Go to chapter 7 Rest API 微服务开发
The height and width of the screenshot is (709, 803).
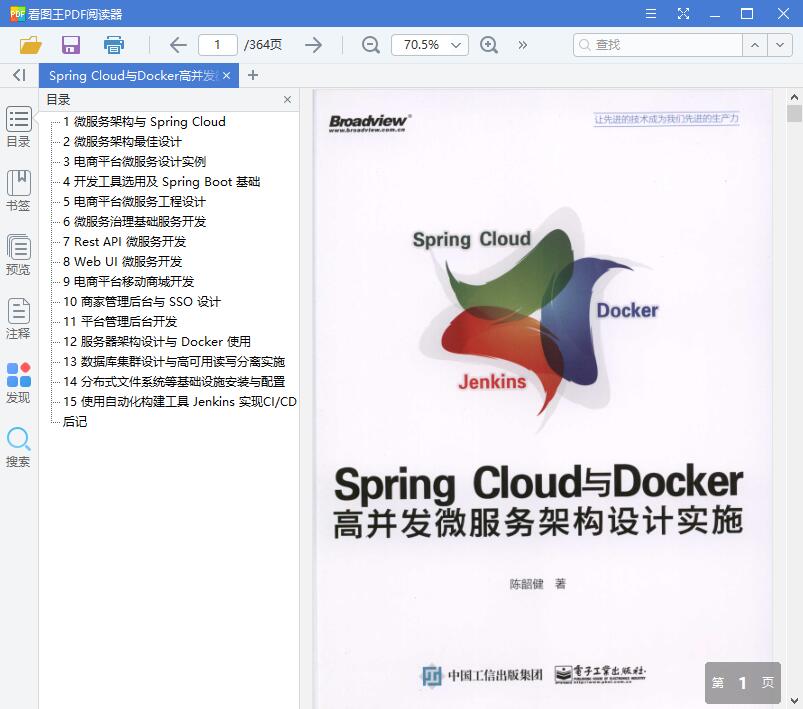[124, 241]
